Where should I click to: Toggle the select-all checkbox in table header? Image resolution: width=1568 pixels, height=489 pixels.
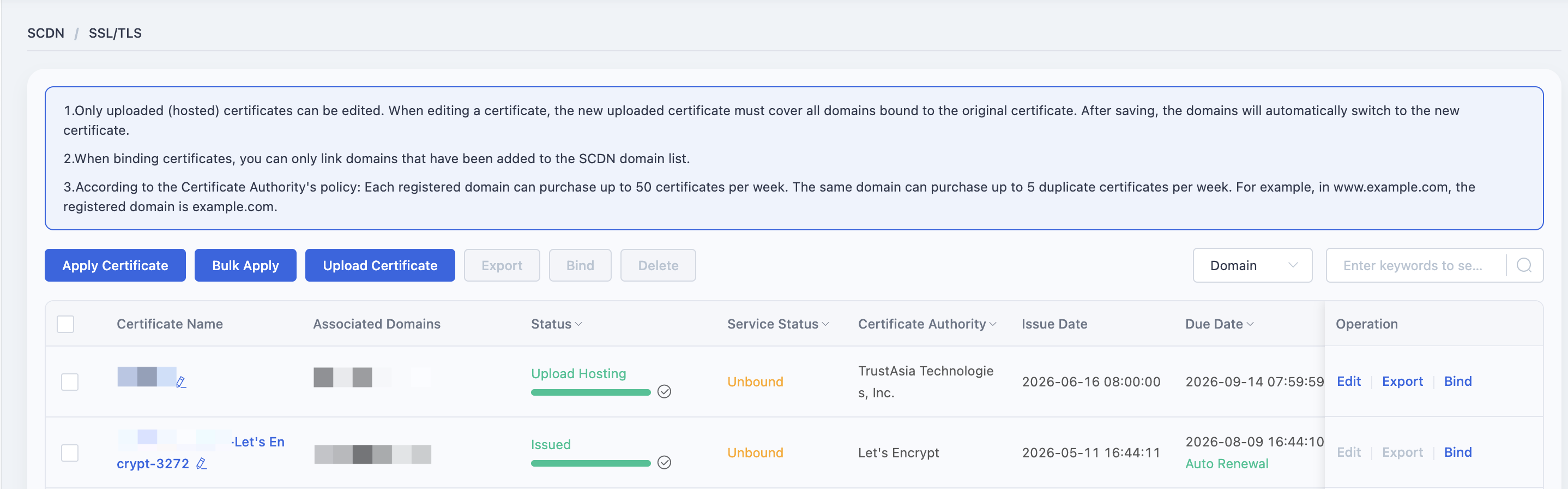[x=65, y=324]
